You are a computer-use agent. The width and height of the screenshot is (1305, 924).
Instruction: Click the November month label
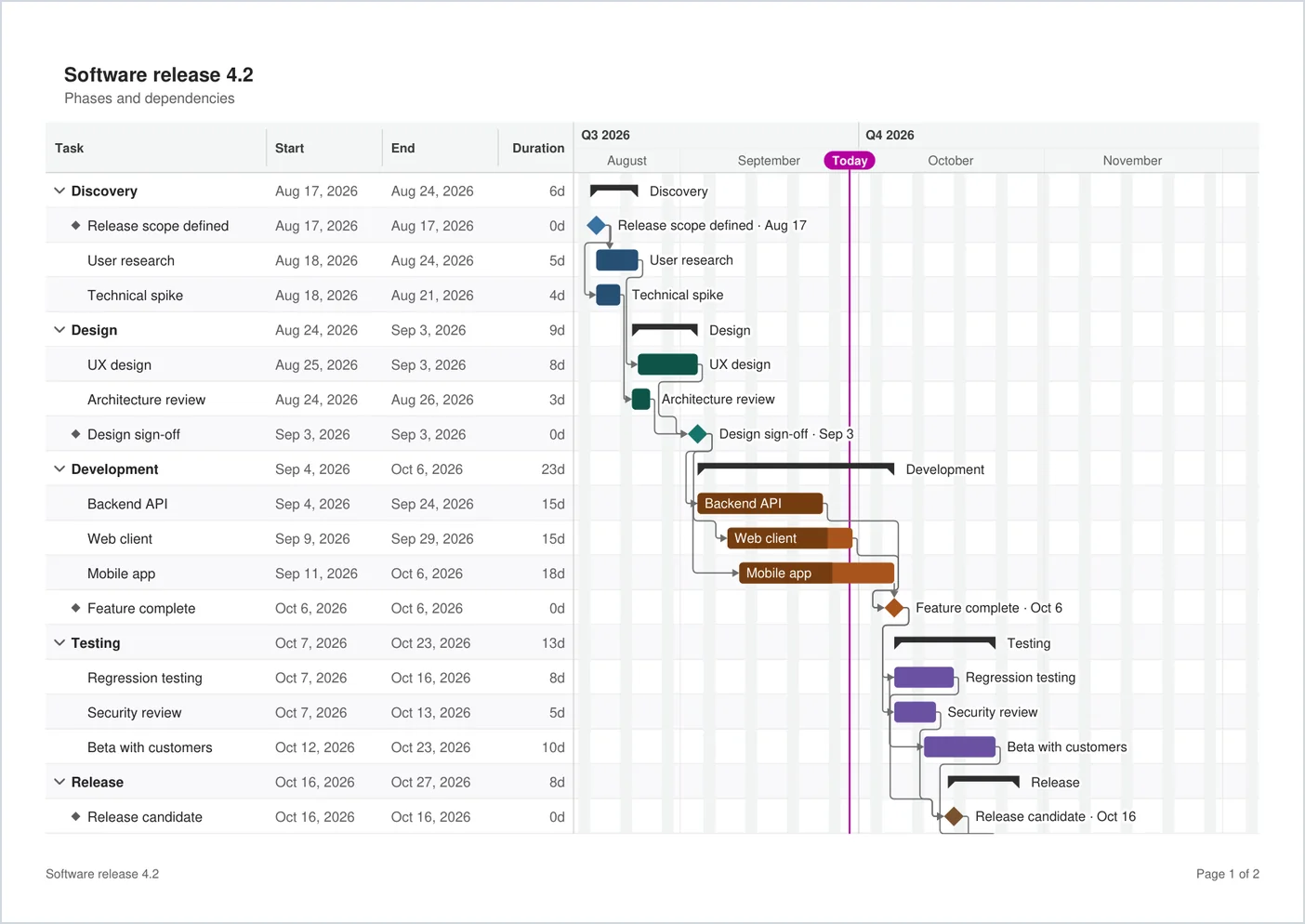point(1132,161)
